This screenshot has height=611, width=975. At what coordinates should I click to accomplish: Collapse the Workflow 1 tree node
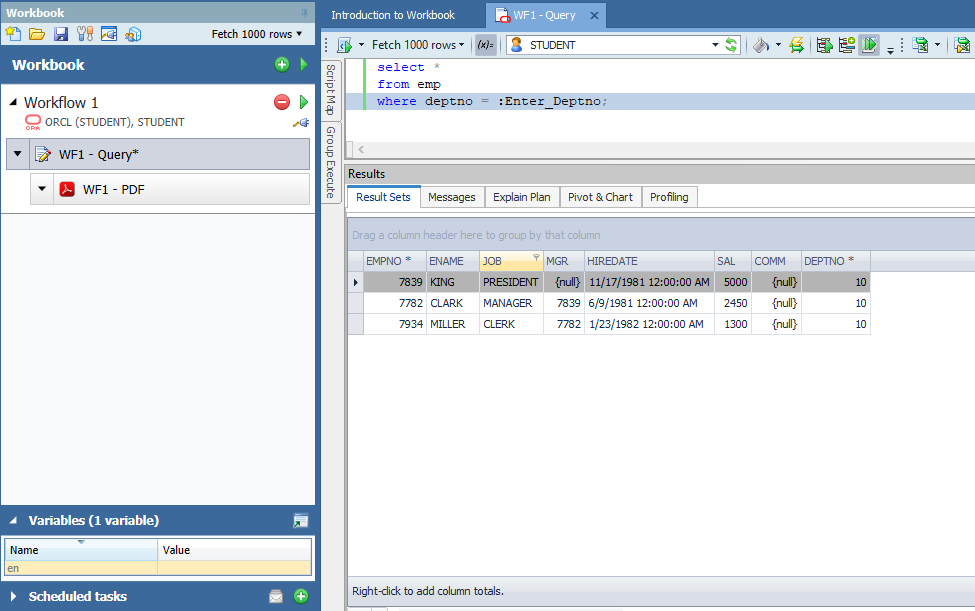(x=13, y=101)
